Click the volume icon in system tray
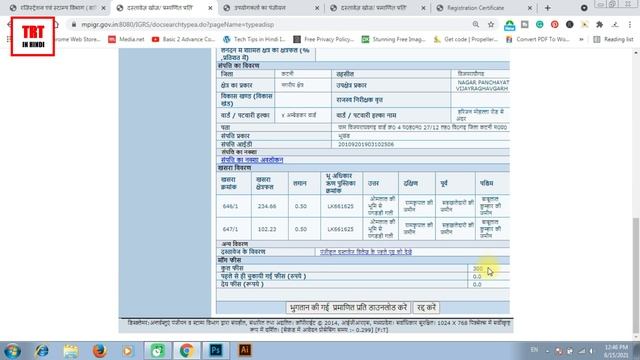The height and width of the screenshot is (360, 640). 591,351
